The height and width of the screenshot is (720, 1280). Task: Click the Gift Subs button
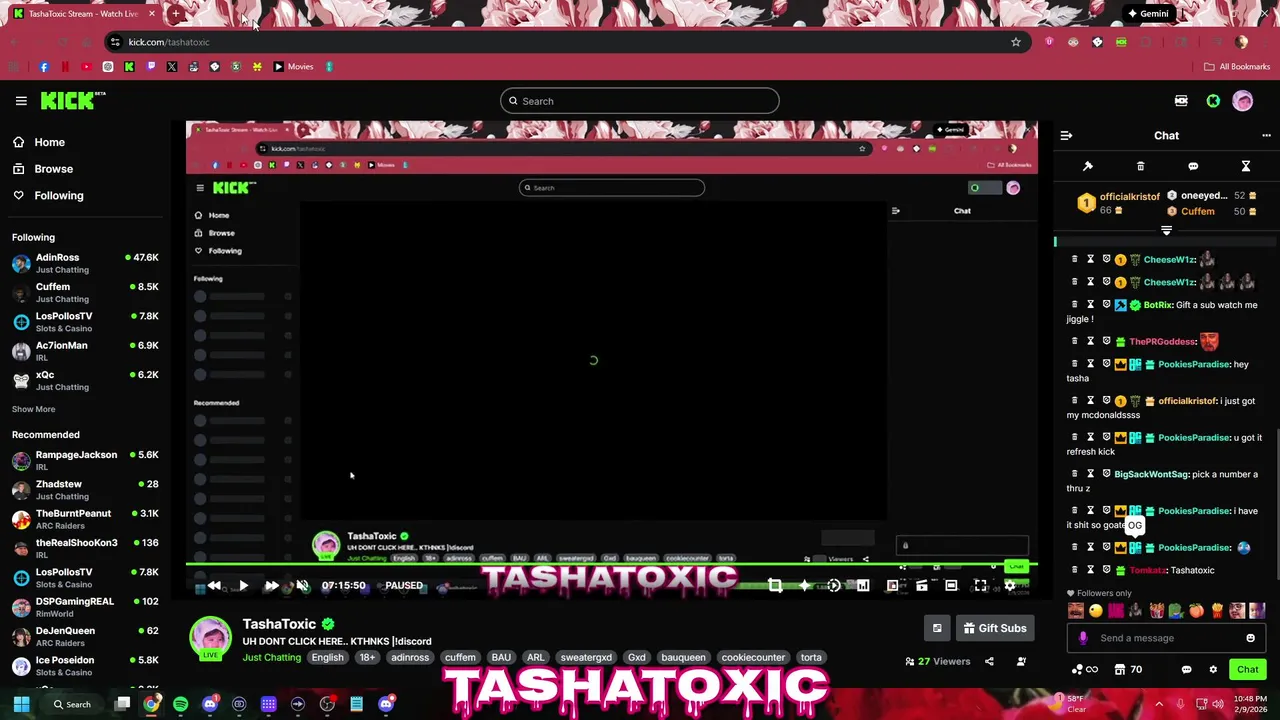click(x=995, y=628)
